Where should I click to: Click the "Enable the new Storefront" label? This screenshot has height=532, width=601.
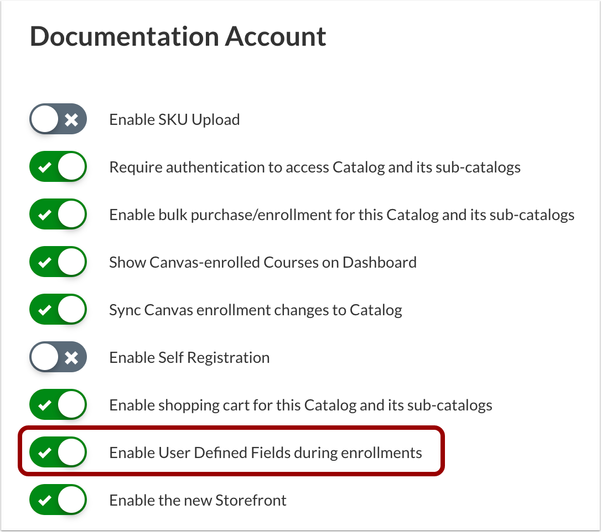pyautogui.click(x=197, y=500)
